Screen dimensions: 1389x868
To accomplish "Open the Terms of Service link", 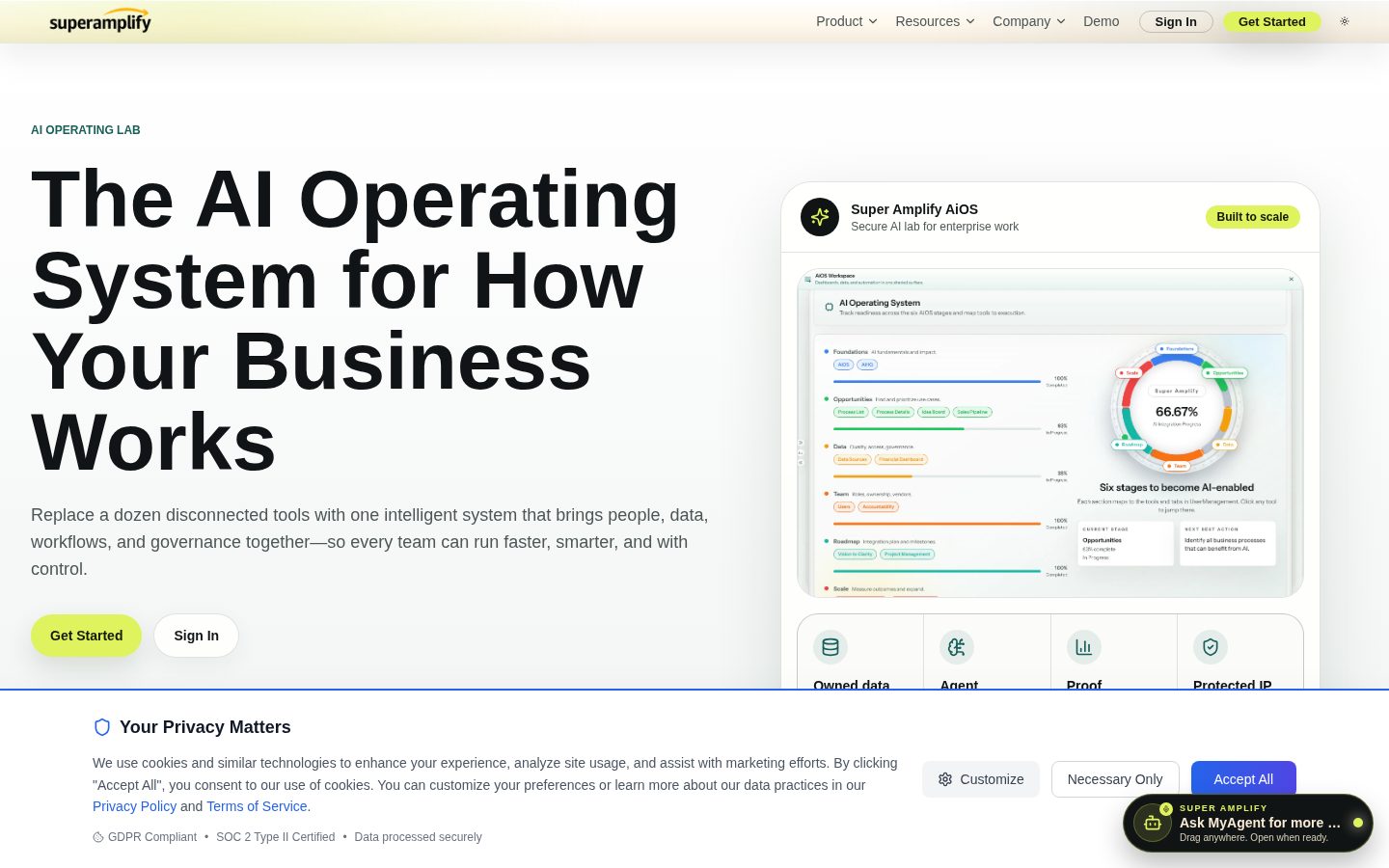I will point(257,806).
